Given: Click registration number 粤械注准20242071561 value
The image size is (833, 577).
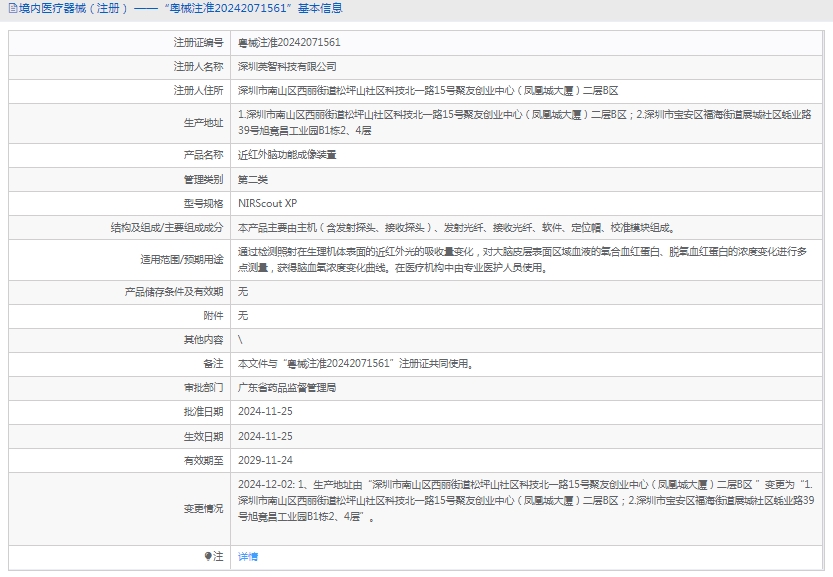Looking at the screenshot, I should coord(289,43).
